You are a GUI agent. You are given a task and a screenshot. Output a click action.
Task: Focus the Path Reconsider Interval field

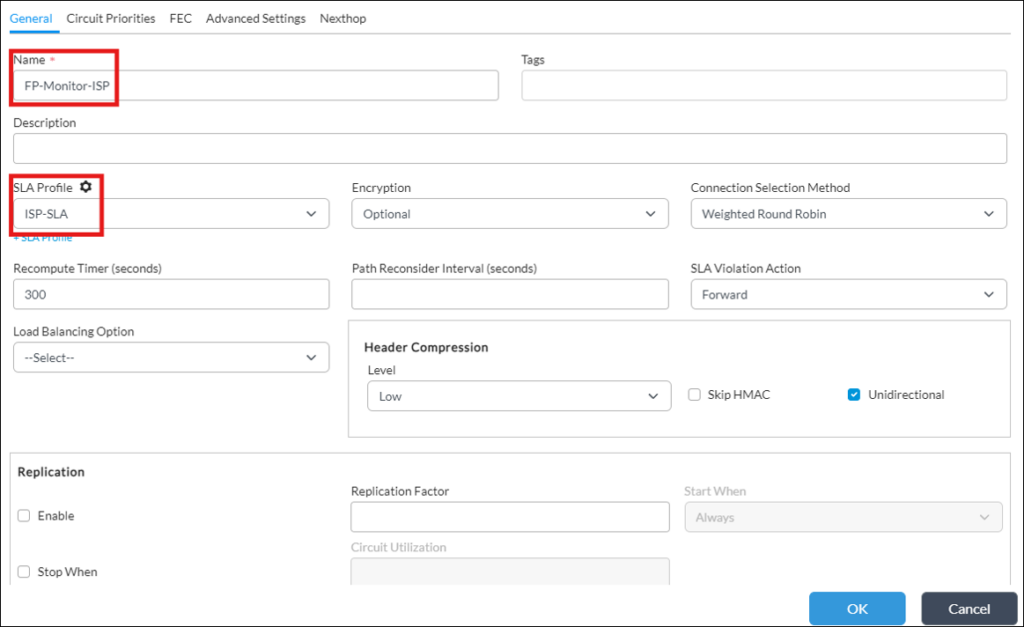point(509,295)
